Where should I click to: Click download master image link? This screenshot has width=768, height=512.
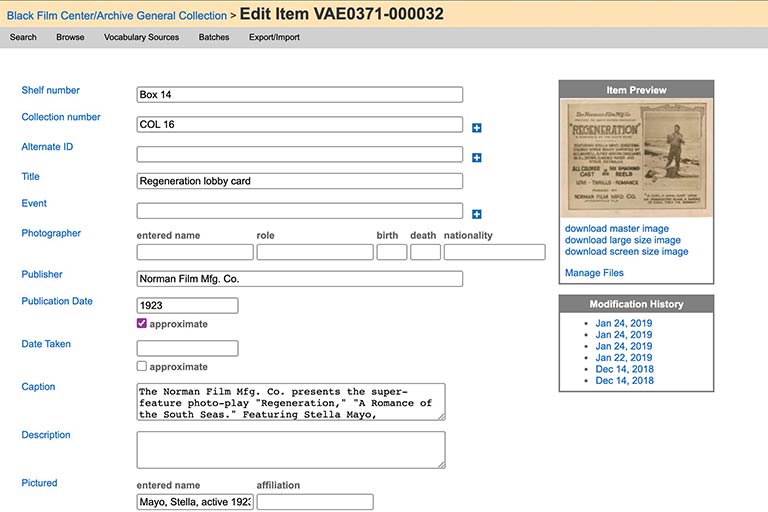617,229
